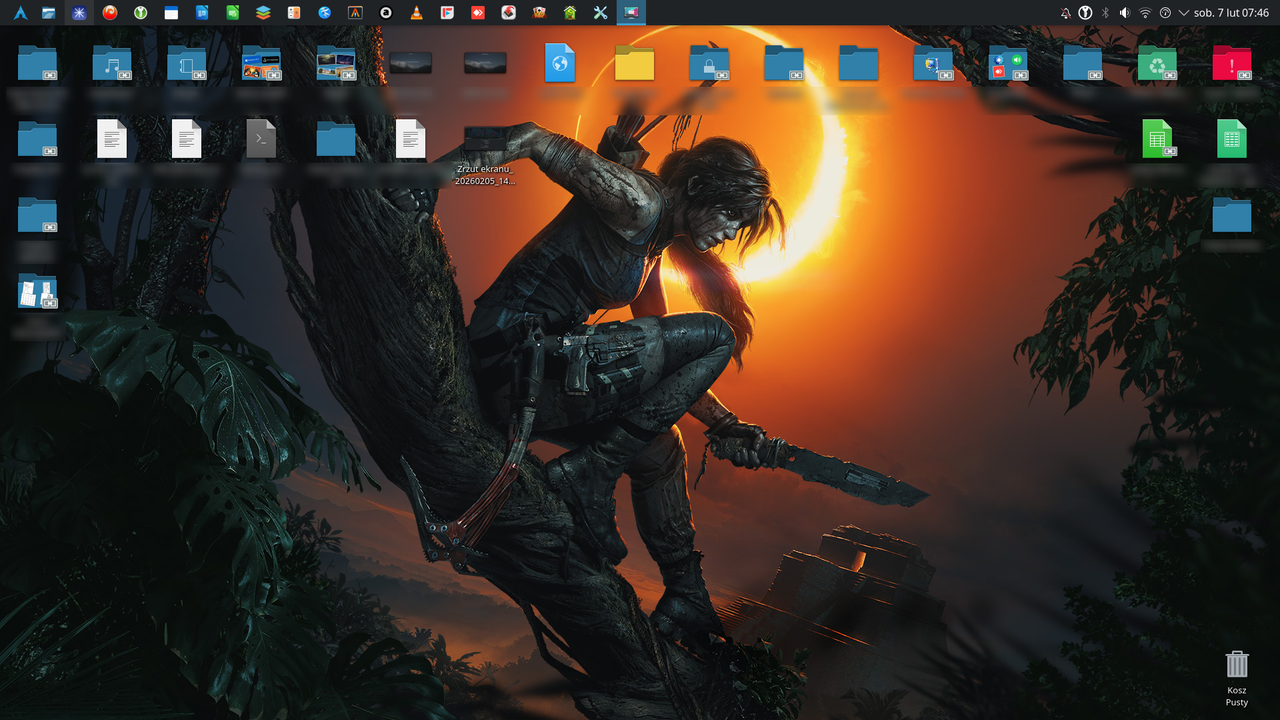1280x720 pixels.
Task: Select the Zrzut ekranu screenshot file
Action: coord(485,154)
